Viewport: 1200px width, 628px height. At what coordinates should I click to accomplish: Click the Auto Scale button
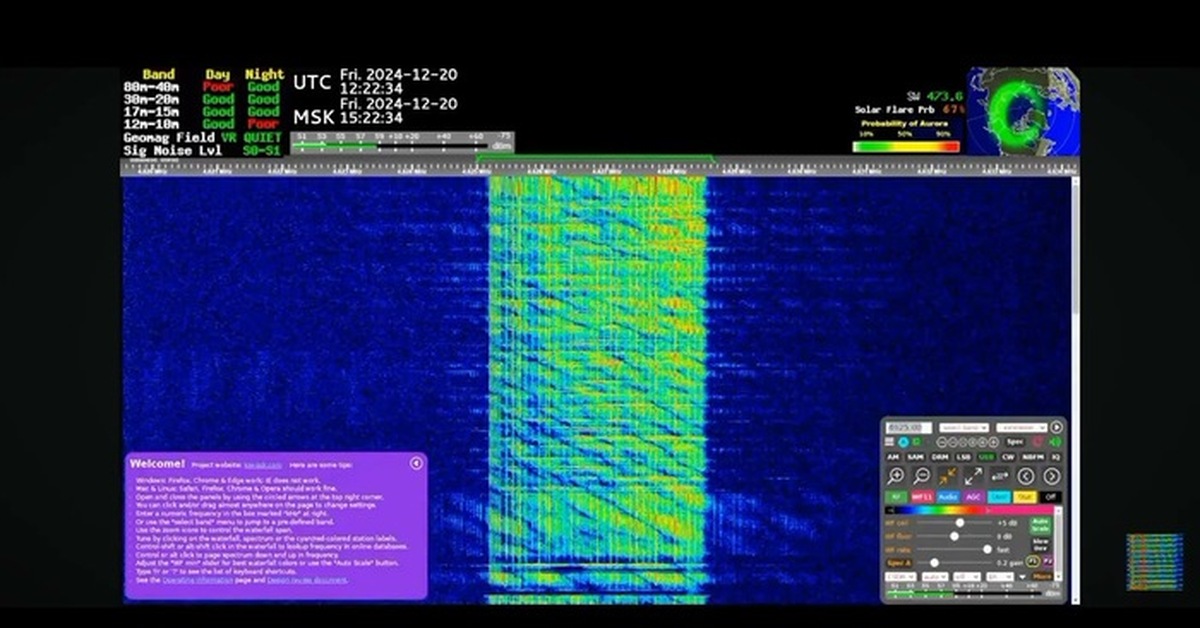coord(1040,524)
